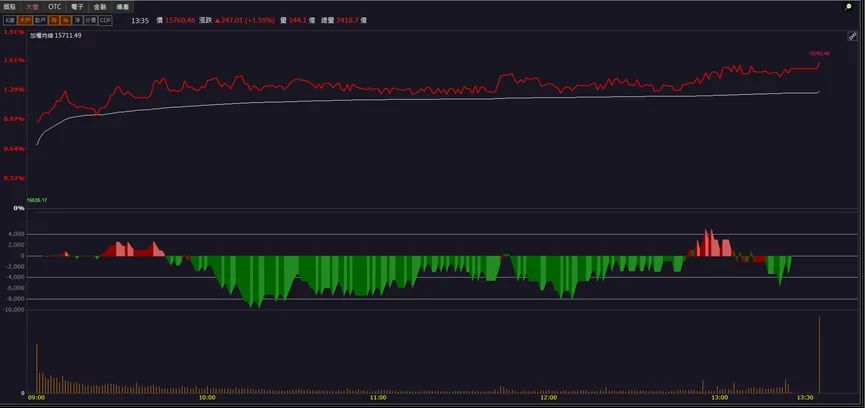
Task: Select the last tab after 金融
Action: point(122,7)
